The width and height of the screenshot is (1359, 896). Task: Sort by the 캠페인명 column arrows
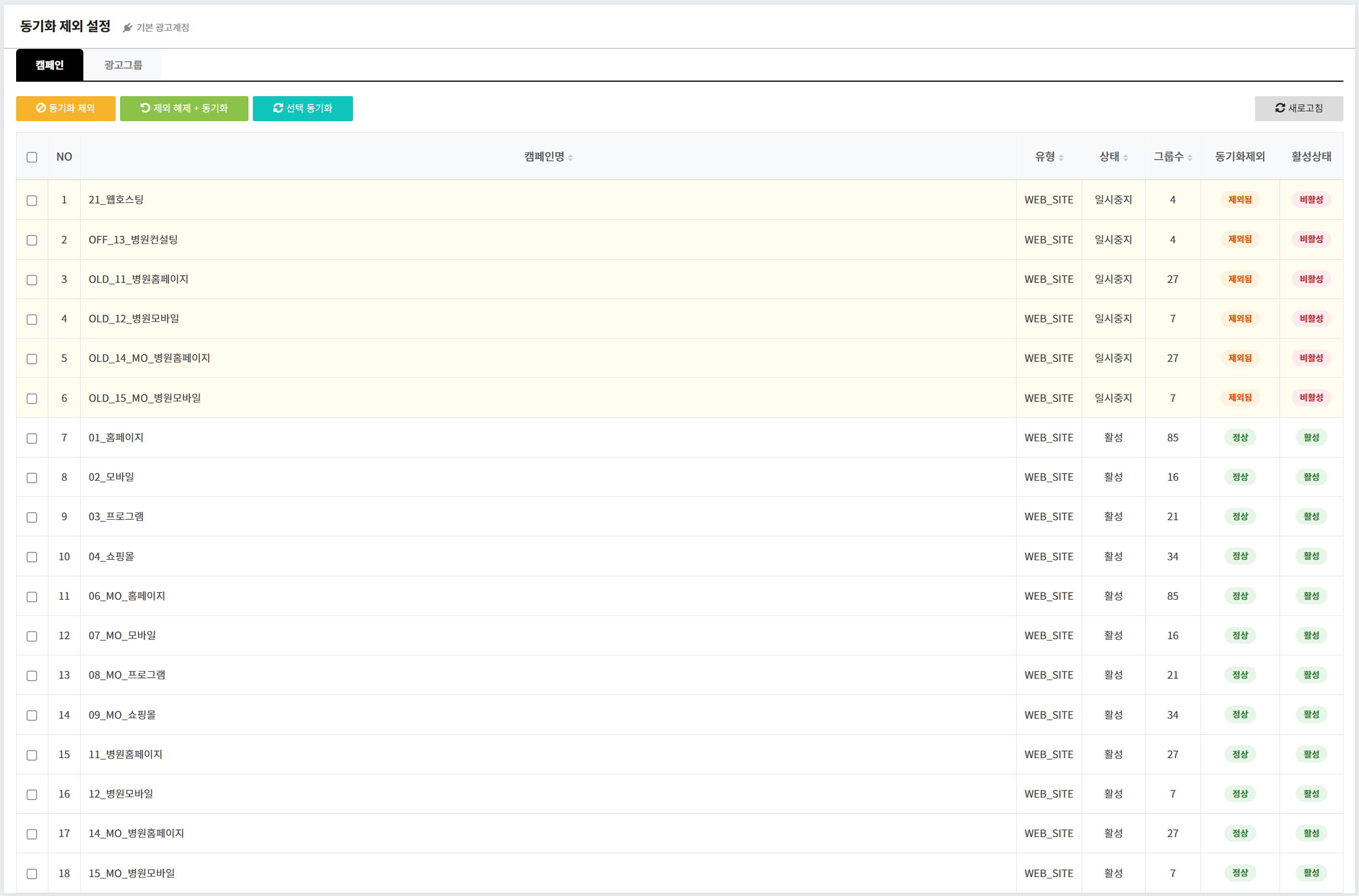pos(570,158)
